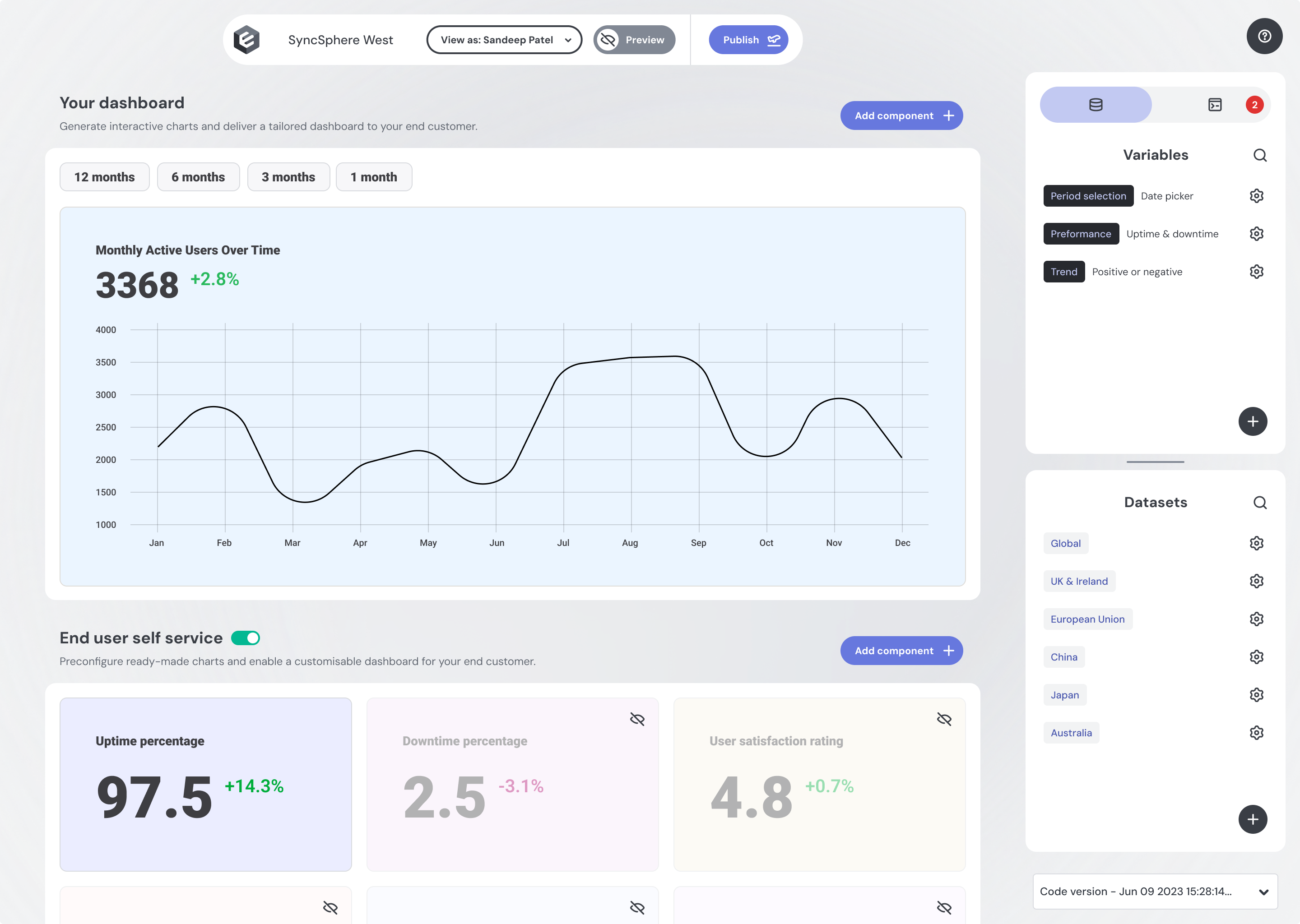Open settings gear for Trend variable
The height and width of the screenshot is (924, 1300).
[1256, 272]
